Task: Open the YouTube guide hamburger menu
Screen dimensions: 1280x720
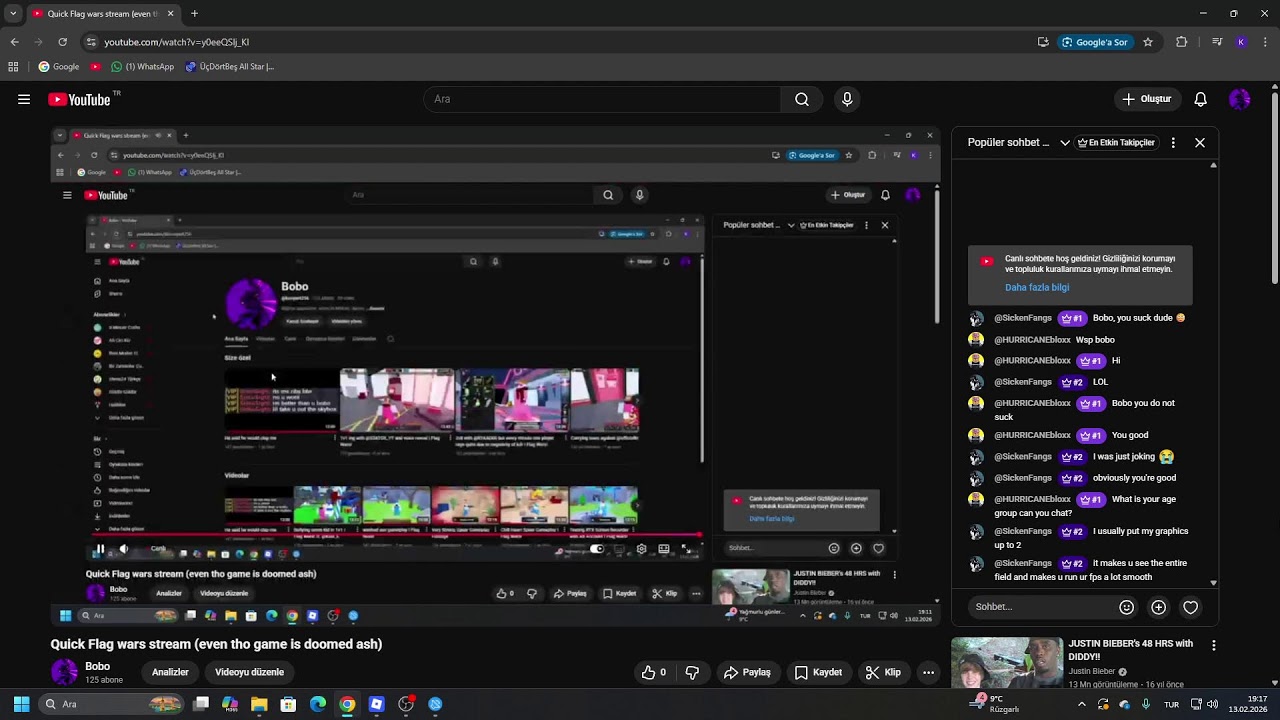Action: pyautogui.click(x=24, y=99)
